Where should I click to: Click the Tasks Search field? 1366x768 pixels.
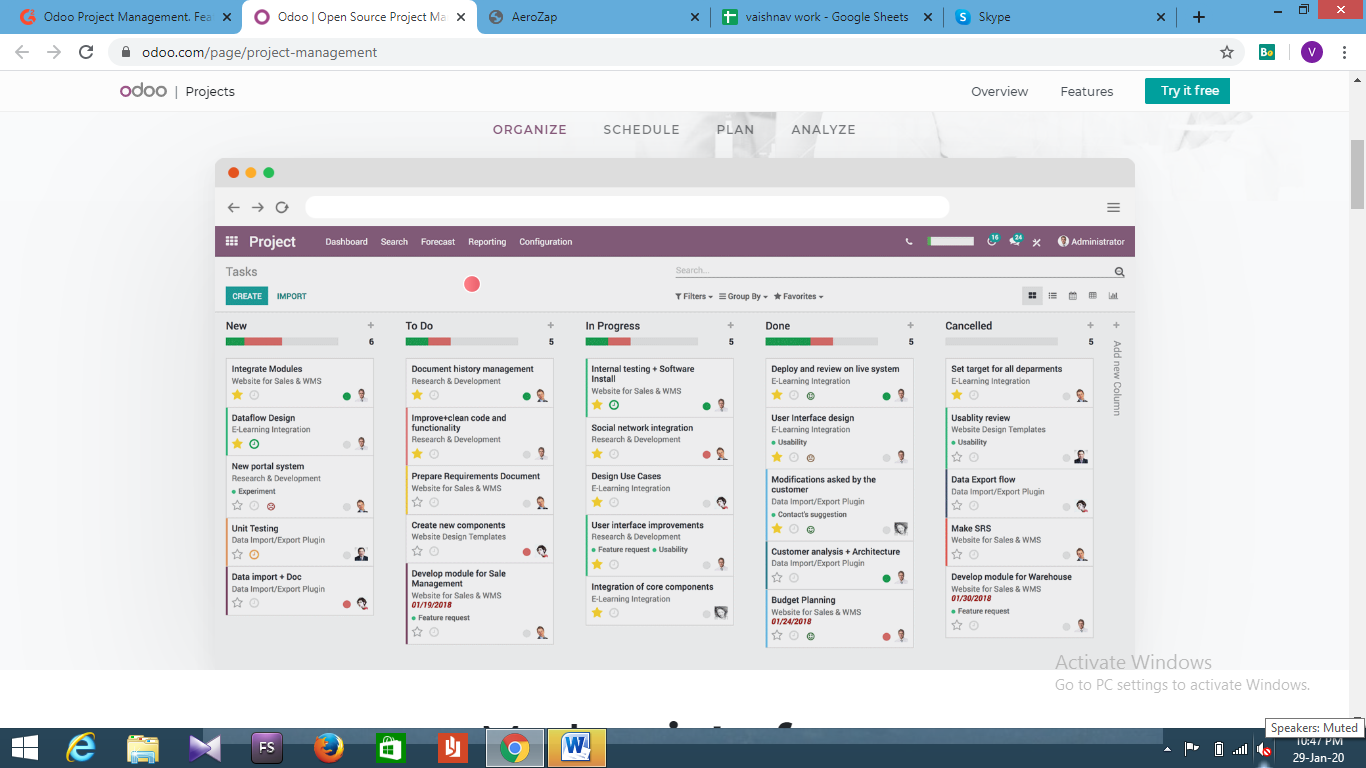point(894,271)
